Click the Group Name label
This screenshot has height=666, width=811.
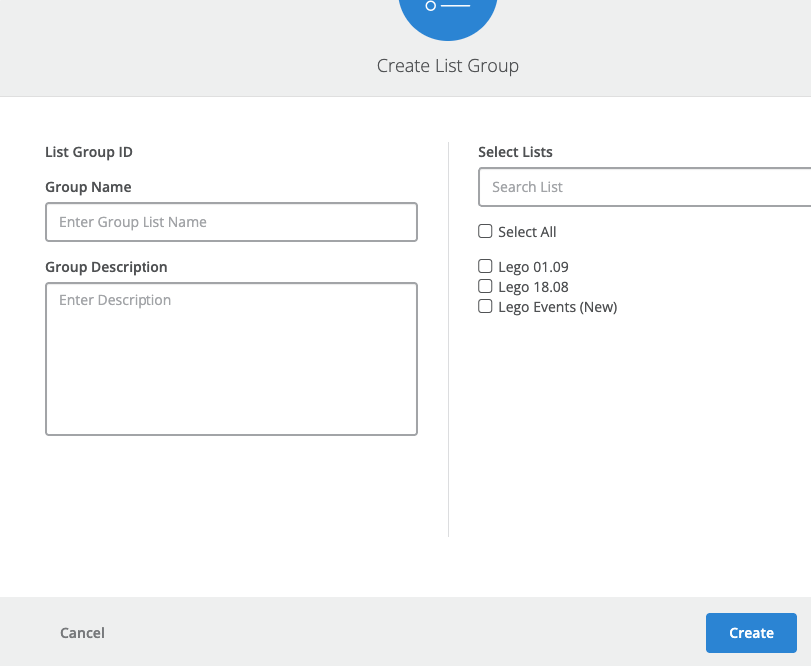[88, 187]
